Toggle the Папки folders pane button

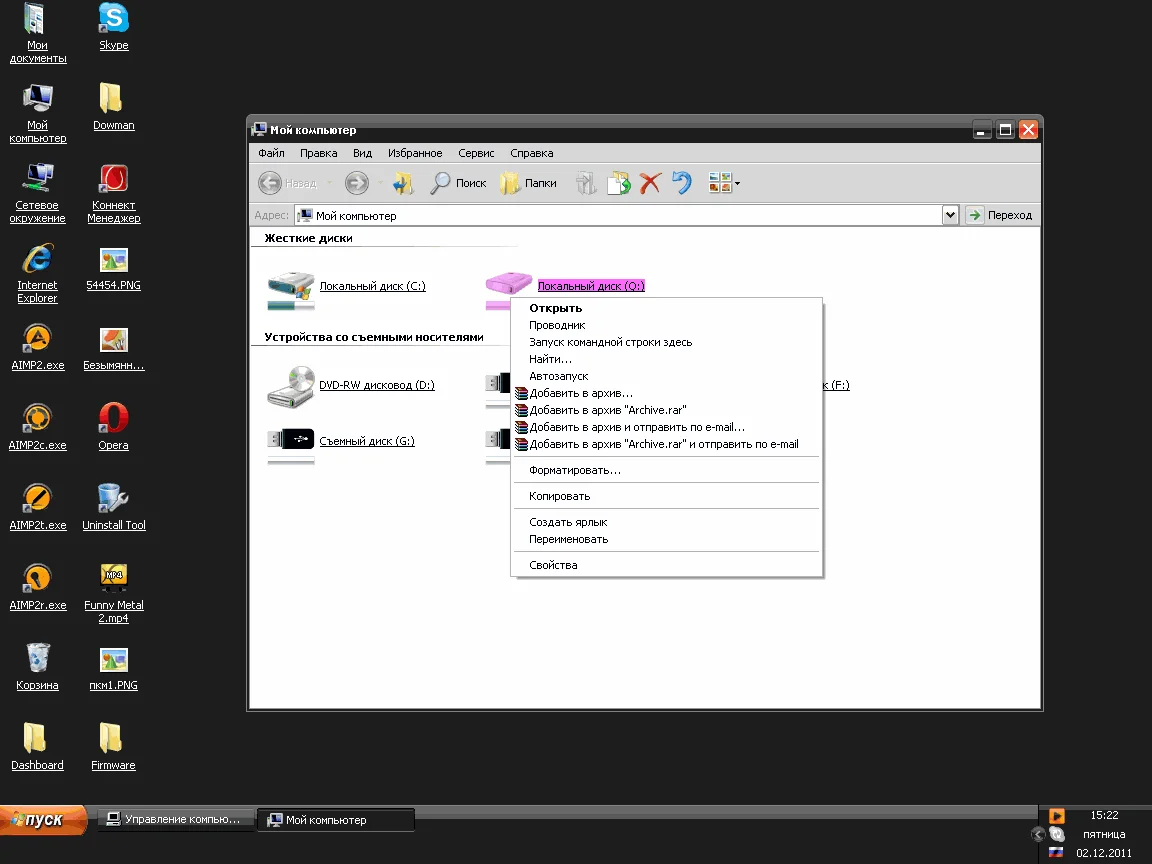528,183
